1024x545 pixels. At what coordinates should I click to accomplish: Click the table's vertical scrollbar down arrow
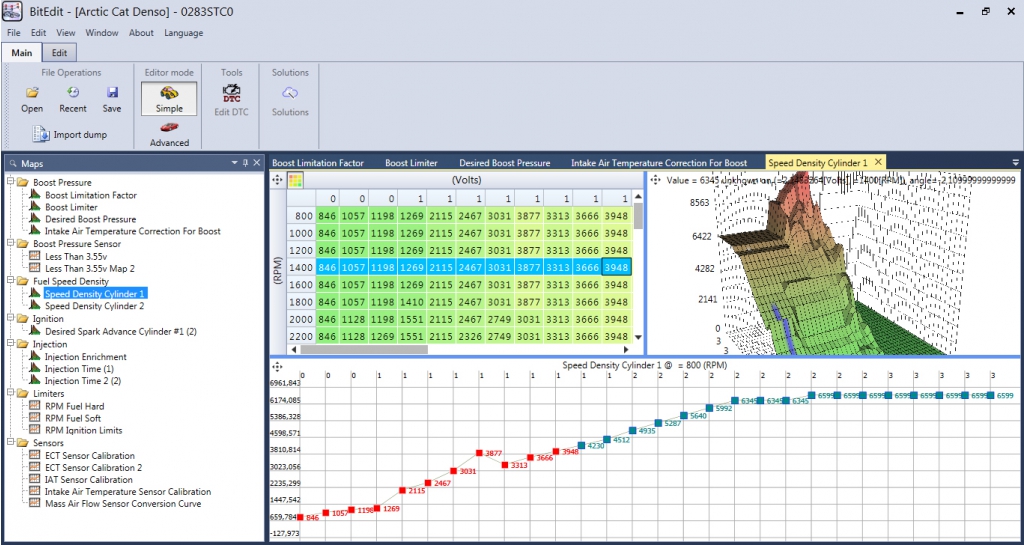pyautogui.click(x=638, y=337)
